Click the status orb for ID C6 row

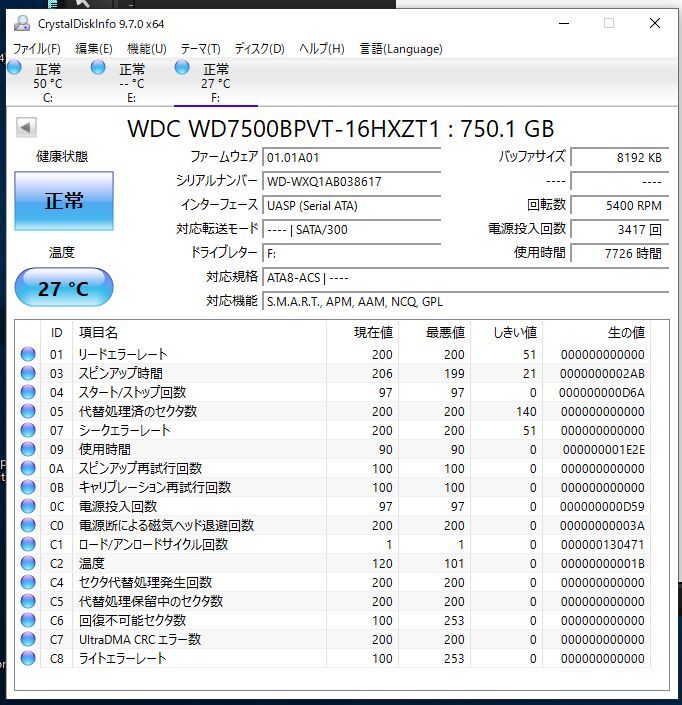pyautogui.click(x=28, y=620)
